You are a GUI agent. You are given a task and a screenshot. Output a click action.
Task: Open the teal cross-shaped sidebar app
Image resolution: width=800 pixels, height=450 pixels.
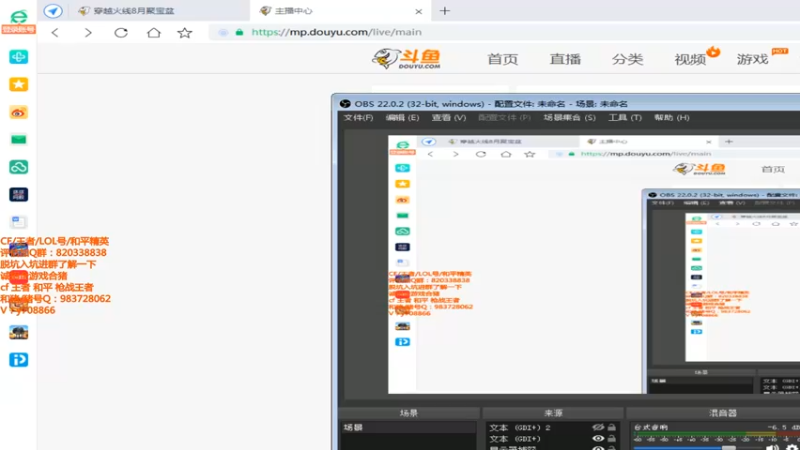pyautogui.click(x=18, y=57)
